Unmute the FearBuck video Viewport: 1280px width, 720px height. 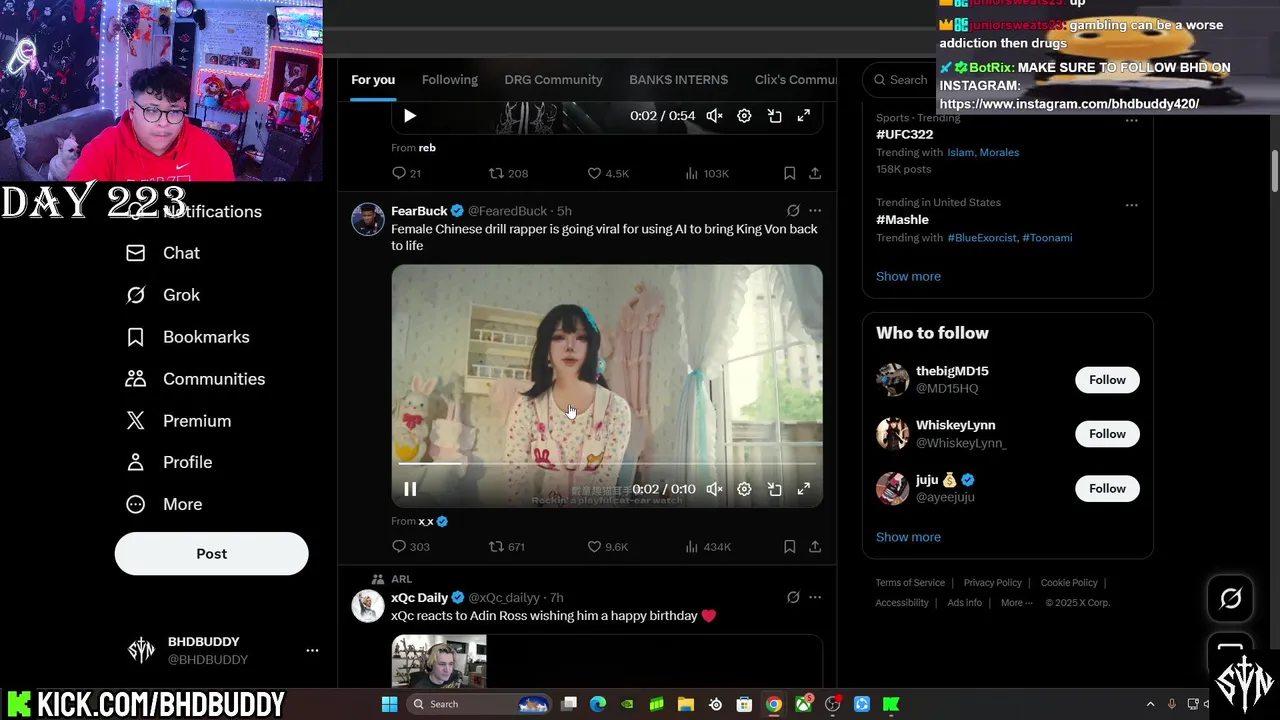714,489
